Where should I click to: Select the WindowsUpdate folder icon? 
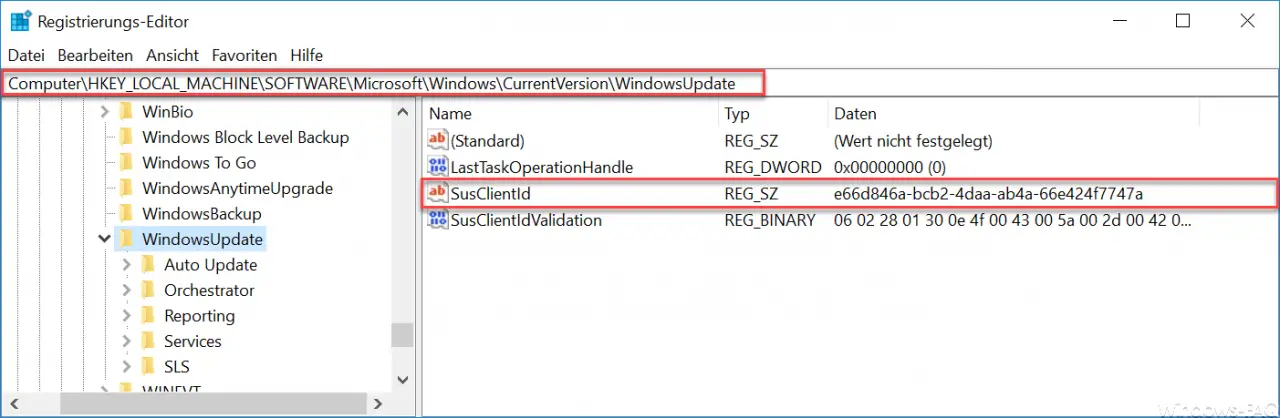coord(126,239)
